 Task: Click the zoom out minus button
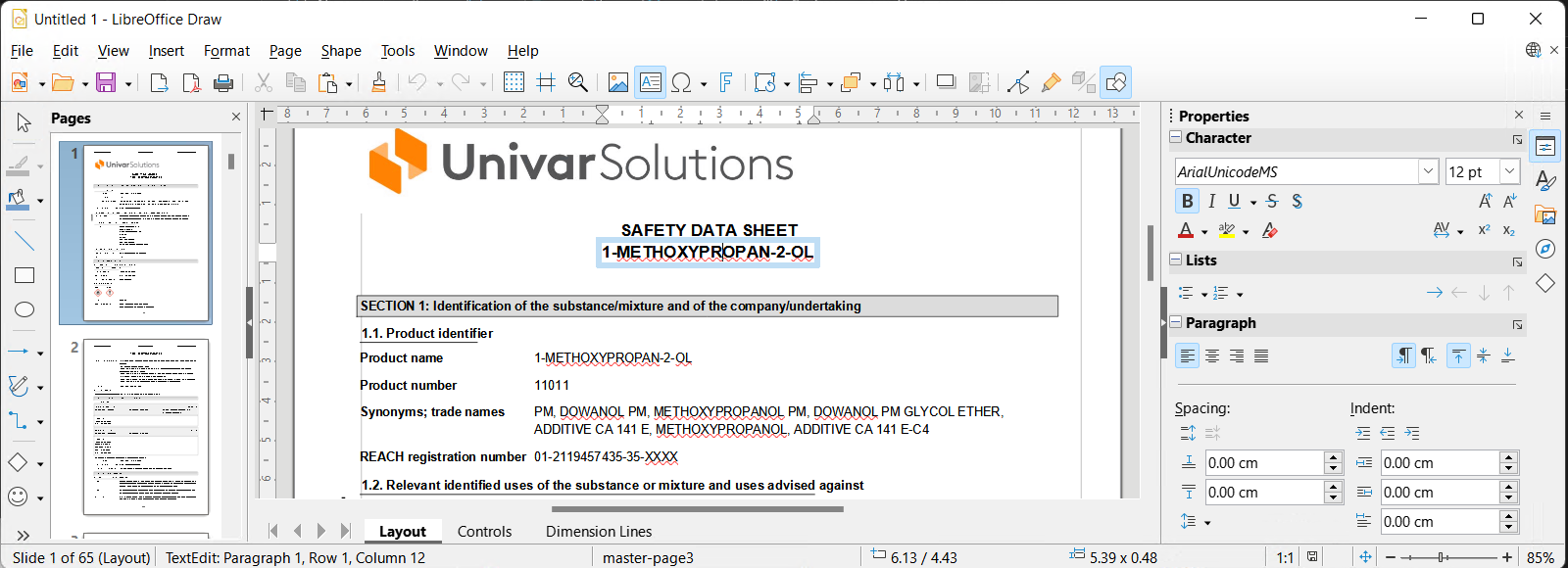tap(1390, 557)
